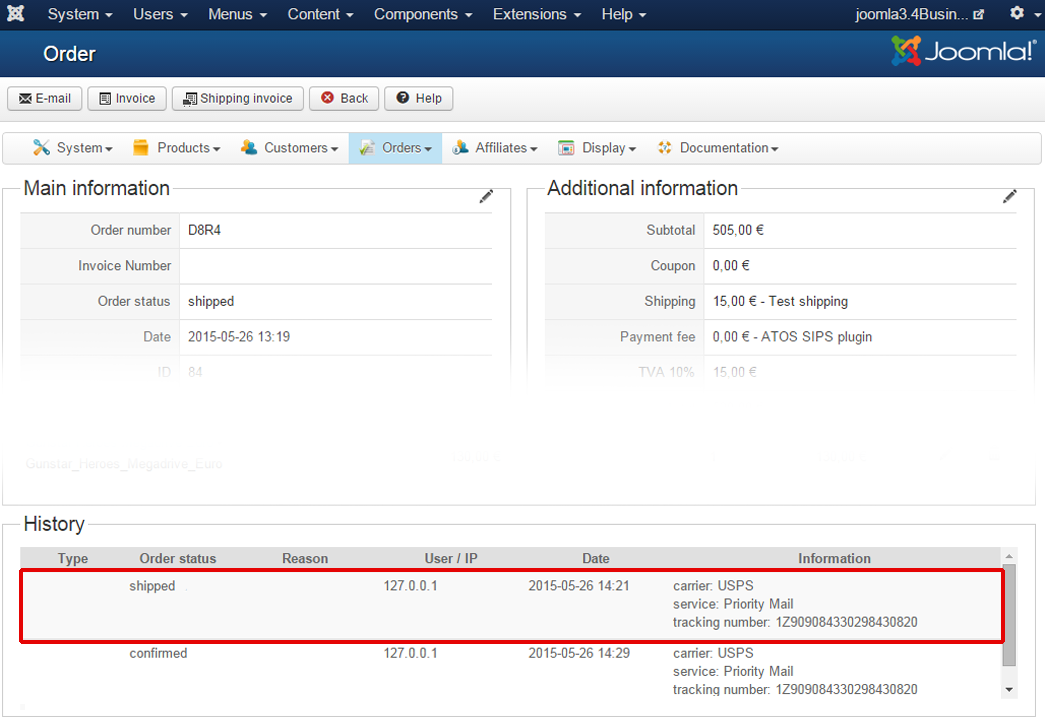1045x724 pixels.
Task: Click the Joomla! brand logo
Action: [963, 51]
